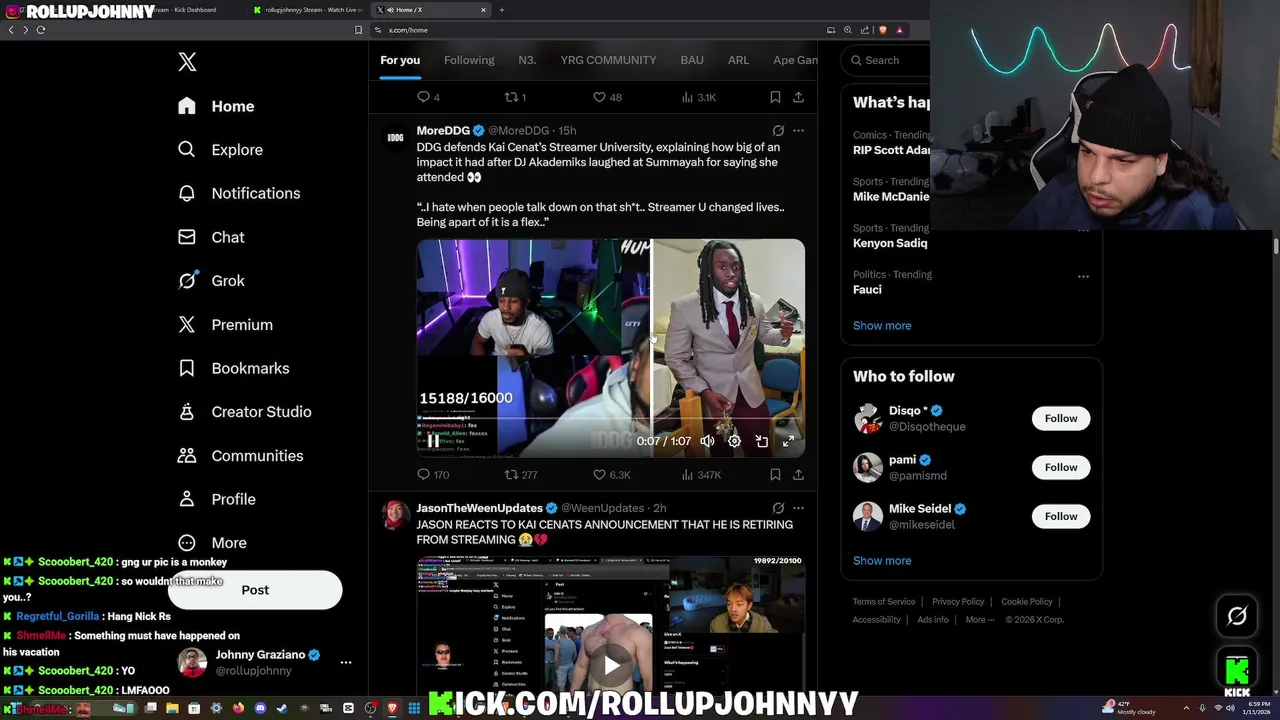This screenshot has height=720, width=1280.
Task: Click Show more under Who to follow
Action: pyautogui.click(x=882, y=560)
